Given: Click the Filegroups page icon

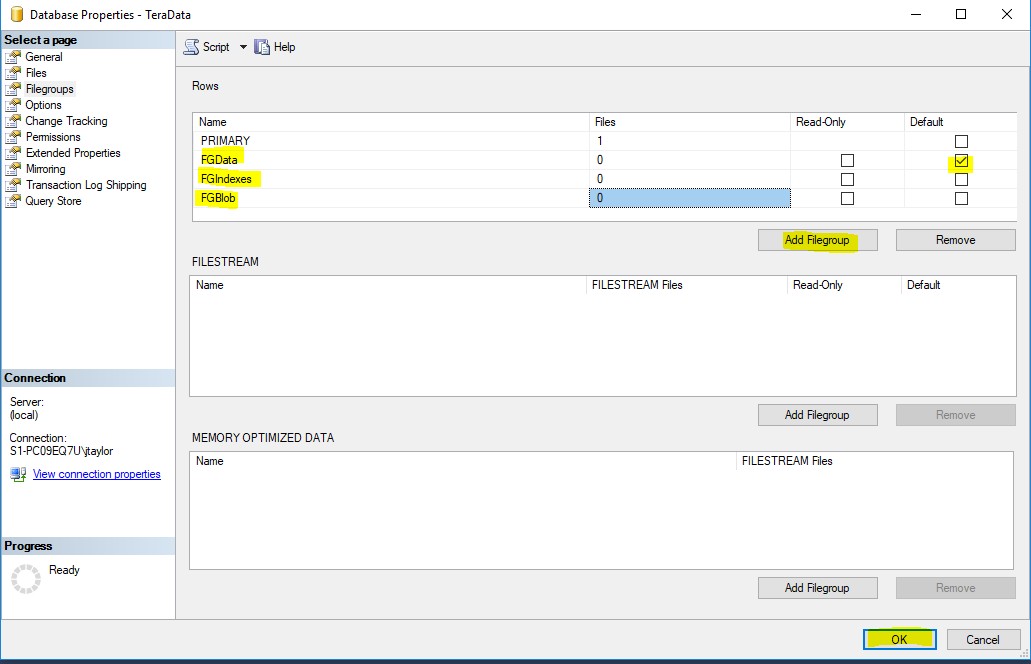Looking at the screenshot, I should tap(13, 89).
